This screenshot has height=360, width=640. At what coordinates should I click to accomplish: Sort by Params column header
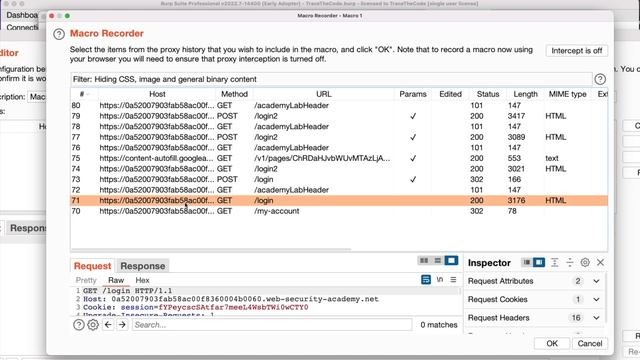(x=413, y=94)
